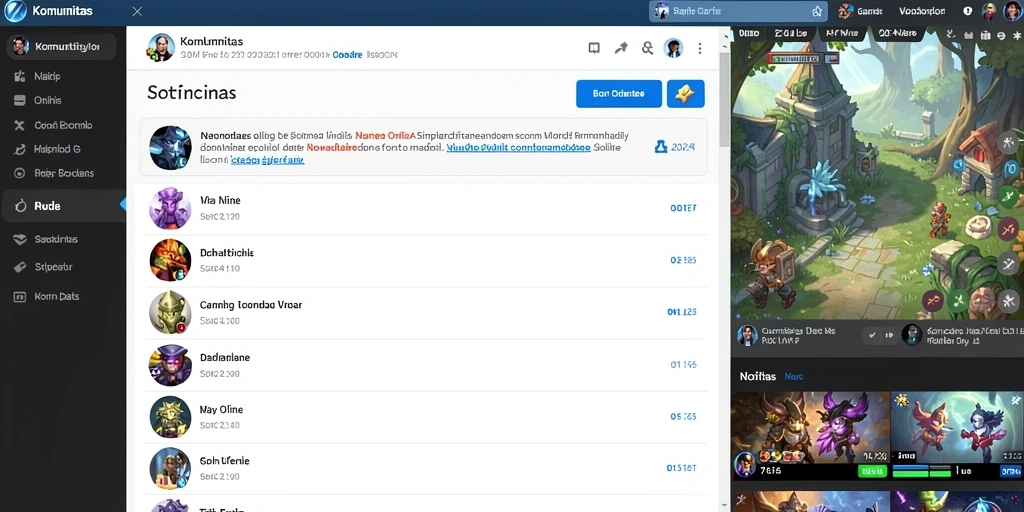Open the Voodorion item in the top bar

tap(922, 11)
